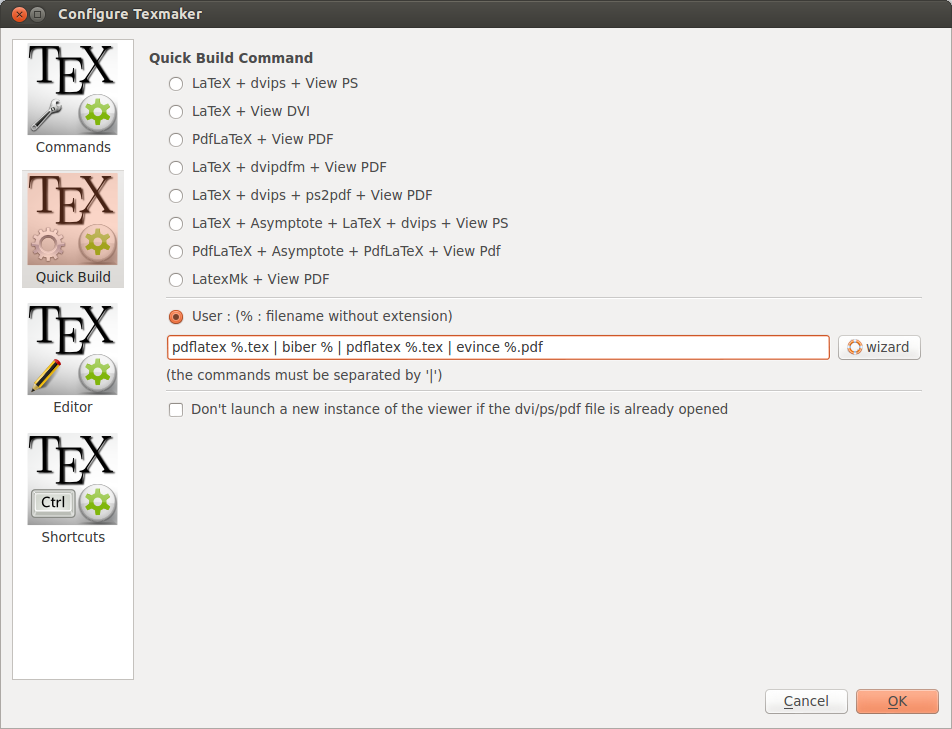The width and height of the screenshot is (952, 729).
Task: Select the Quick Build section icon
Action: [x=72, y=220]
